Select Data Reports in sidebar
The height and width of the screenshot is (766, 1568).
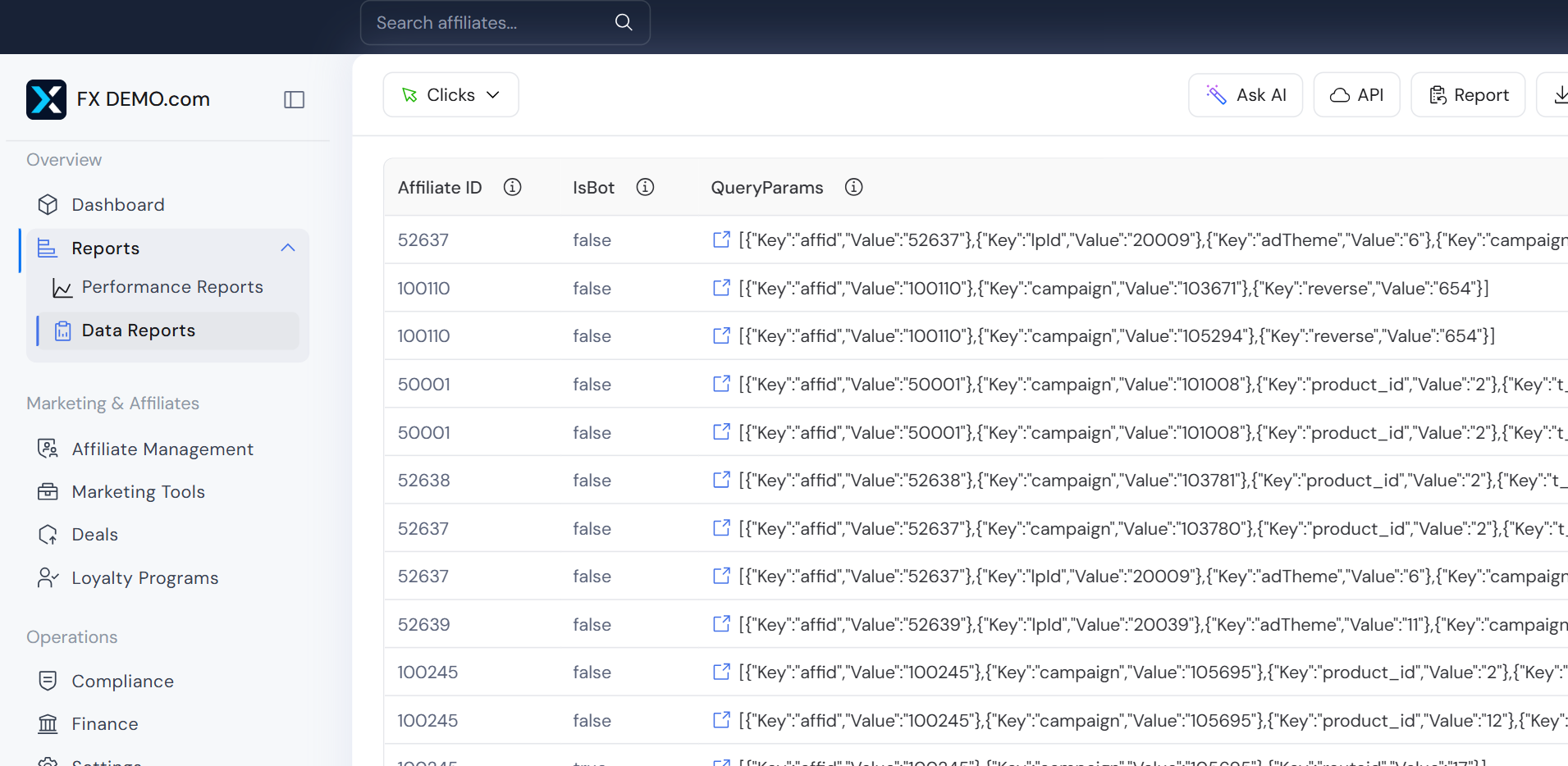tap(138, 330)
